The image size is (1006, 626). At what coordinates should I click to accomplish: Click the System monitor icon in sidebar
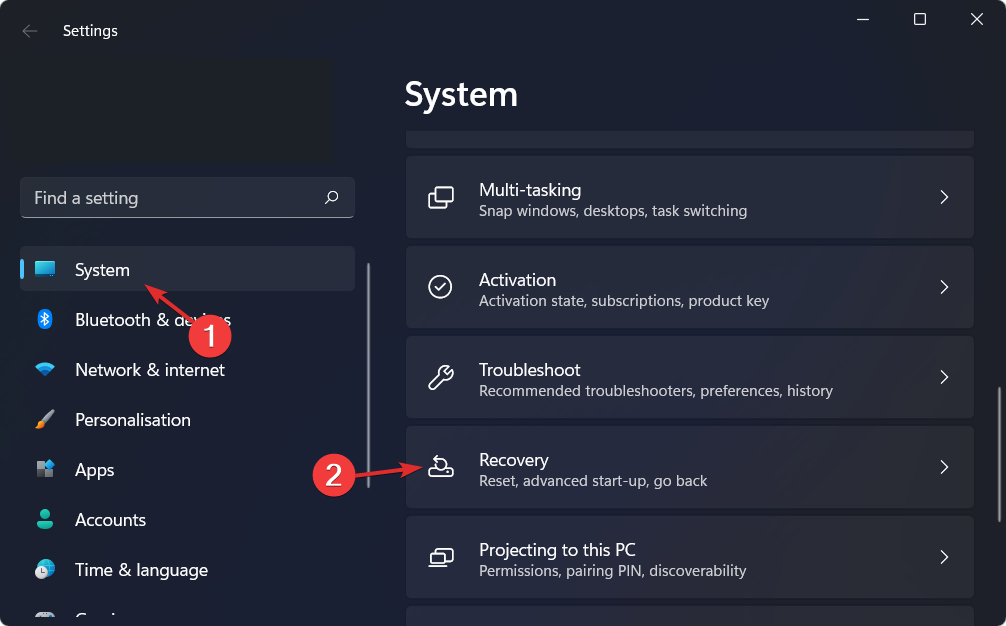(x=45, y=269)
